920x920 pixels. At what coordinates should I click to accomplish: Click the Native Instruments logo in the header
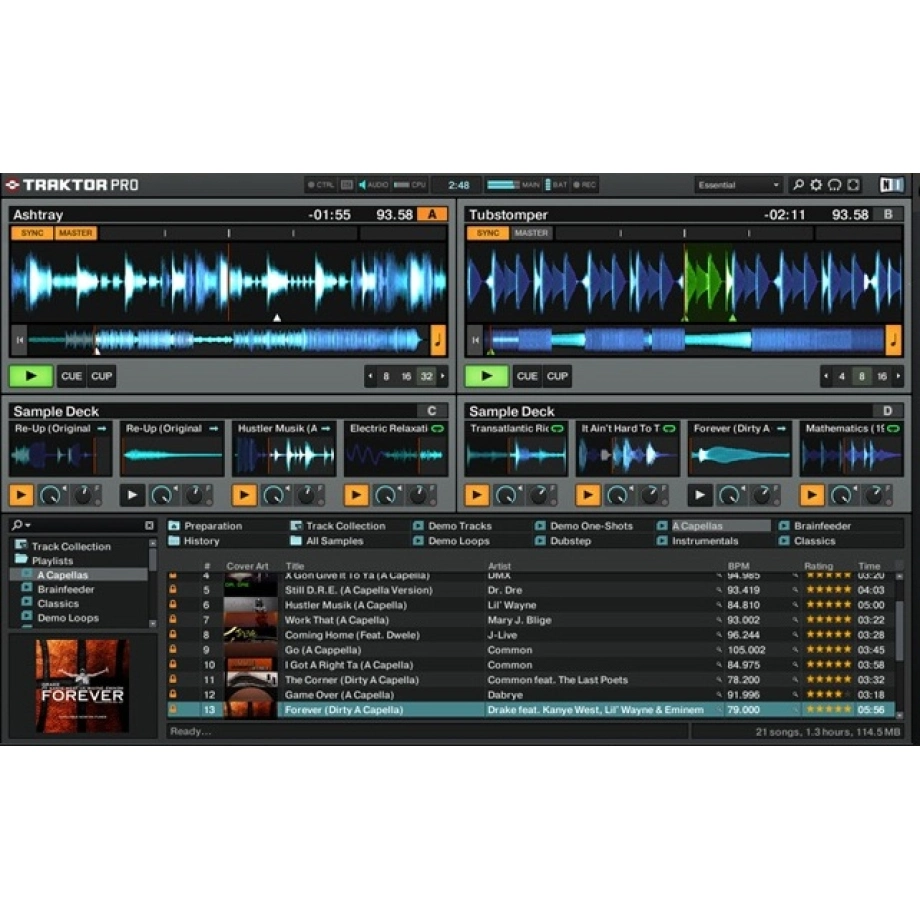point(891,185)
